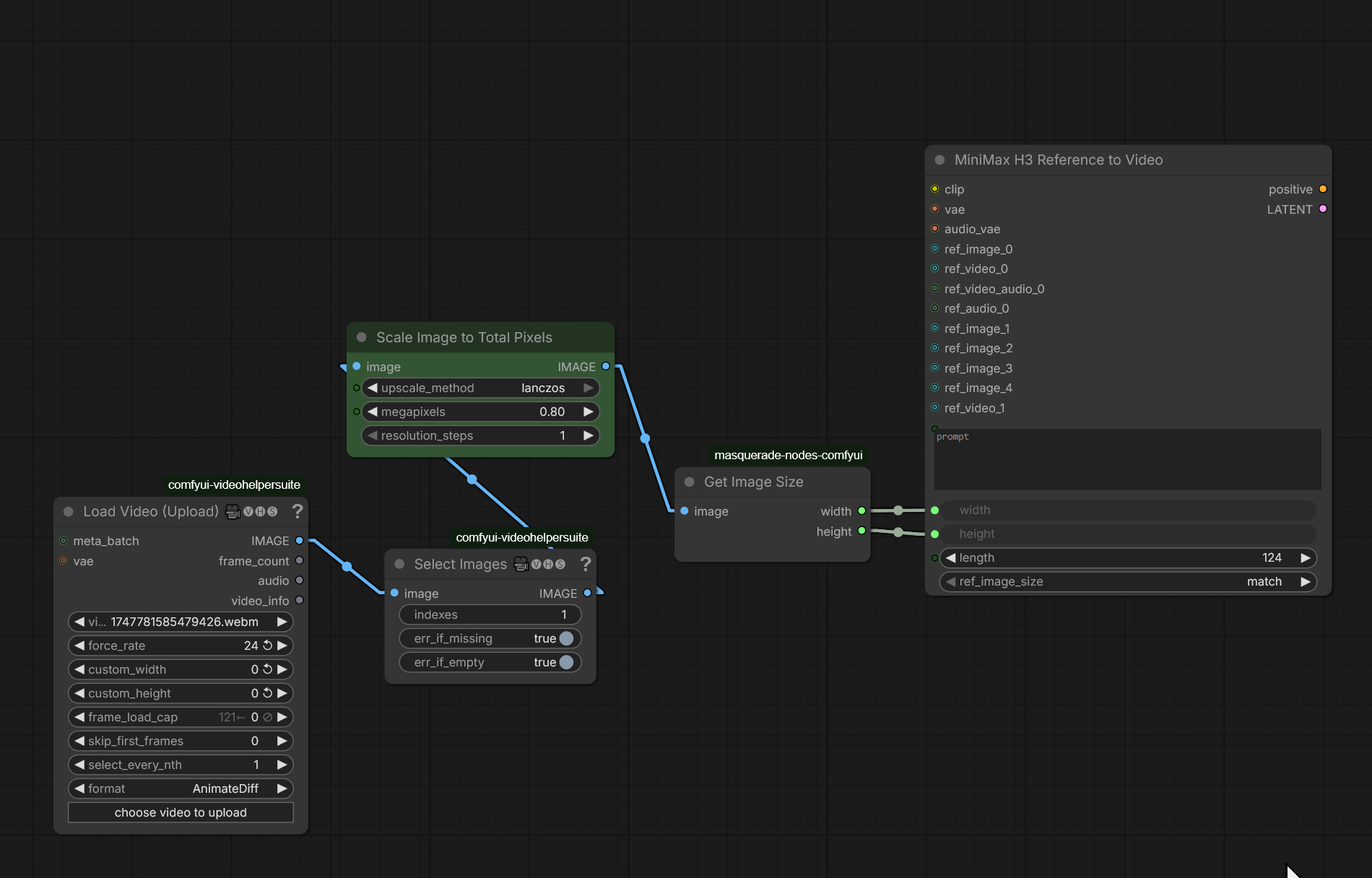Collapse the Select Images node dot
This screenshot has height=878, width=1372.
click(399, 564)
